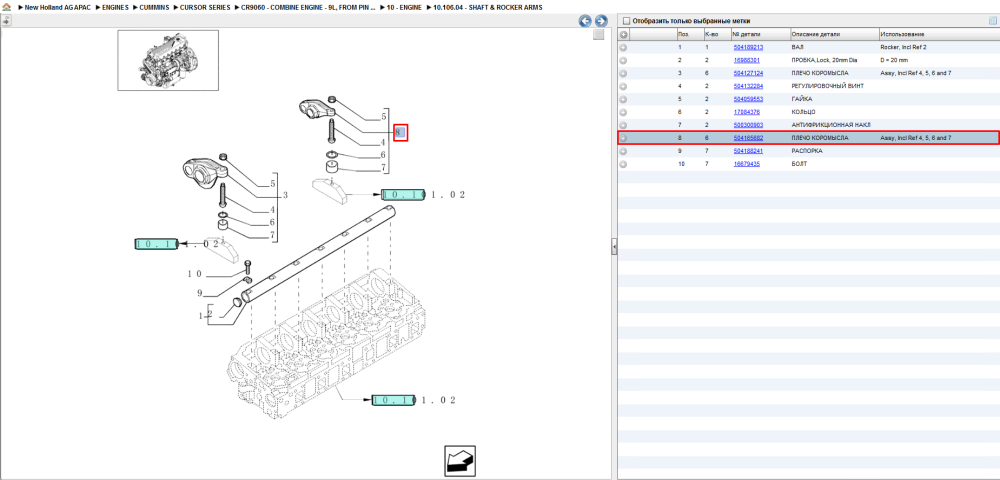This screenshot has width=1000, height=480.
Task: Sort by 'Использование' column header
Action: point(939,34)
